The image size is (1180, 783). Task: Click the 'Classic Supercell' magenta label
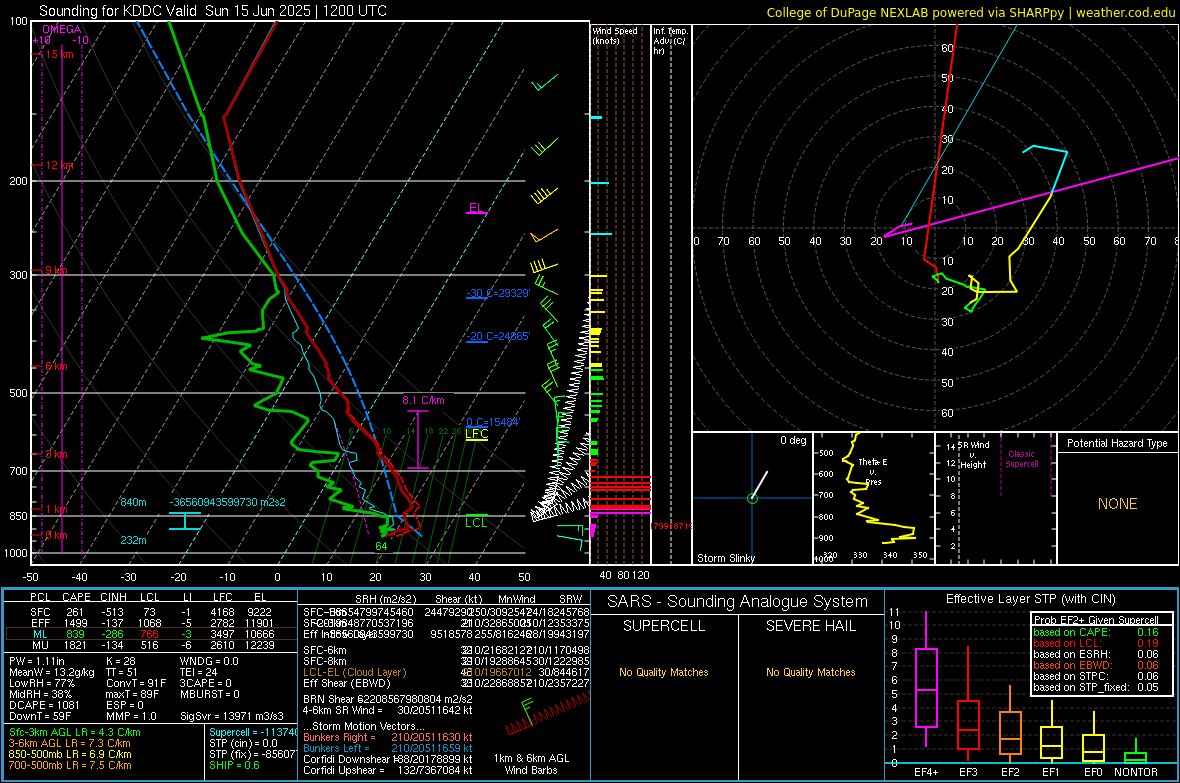tap(1021, 459)
